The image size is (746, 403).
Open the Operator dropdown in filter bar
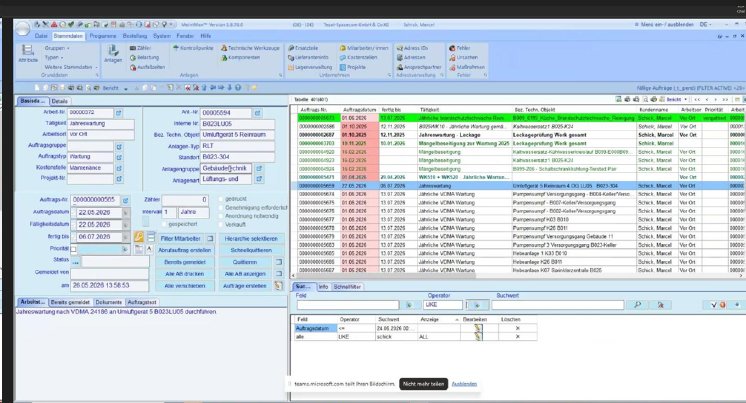point(477,305)
